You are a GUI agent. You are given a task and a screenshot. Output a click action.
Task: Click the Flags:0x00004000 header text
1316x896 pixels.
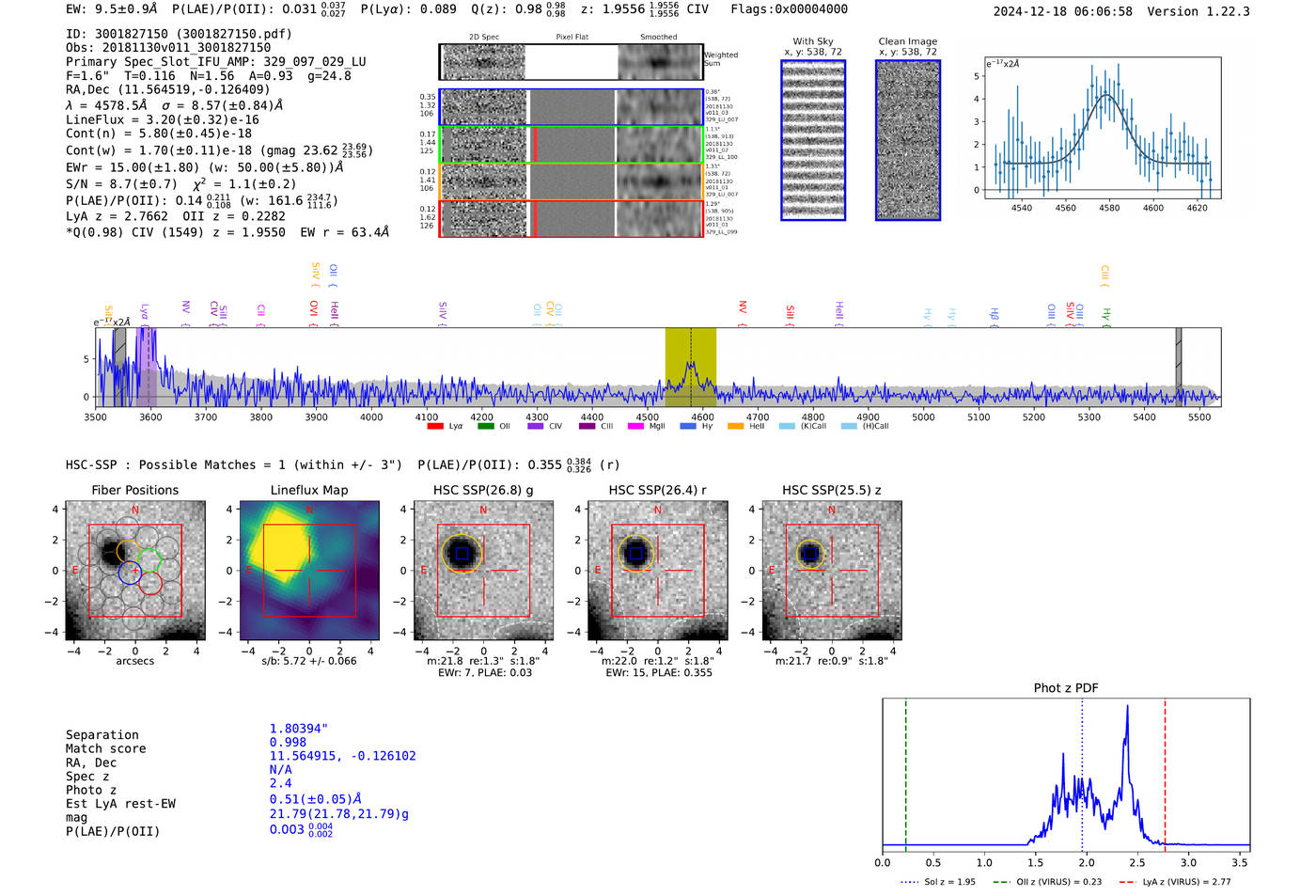789,9
